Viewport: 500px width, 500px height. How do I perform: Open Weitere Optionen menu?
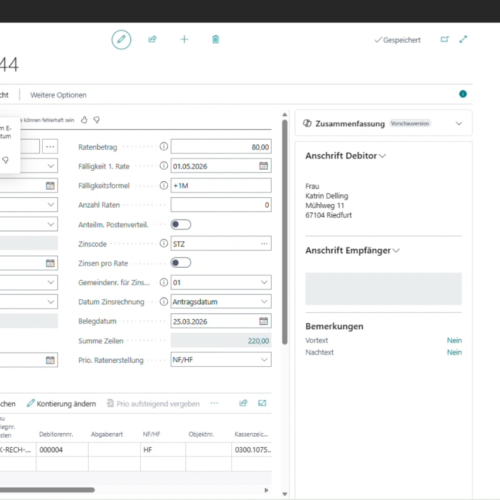(58, 95)
